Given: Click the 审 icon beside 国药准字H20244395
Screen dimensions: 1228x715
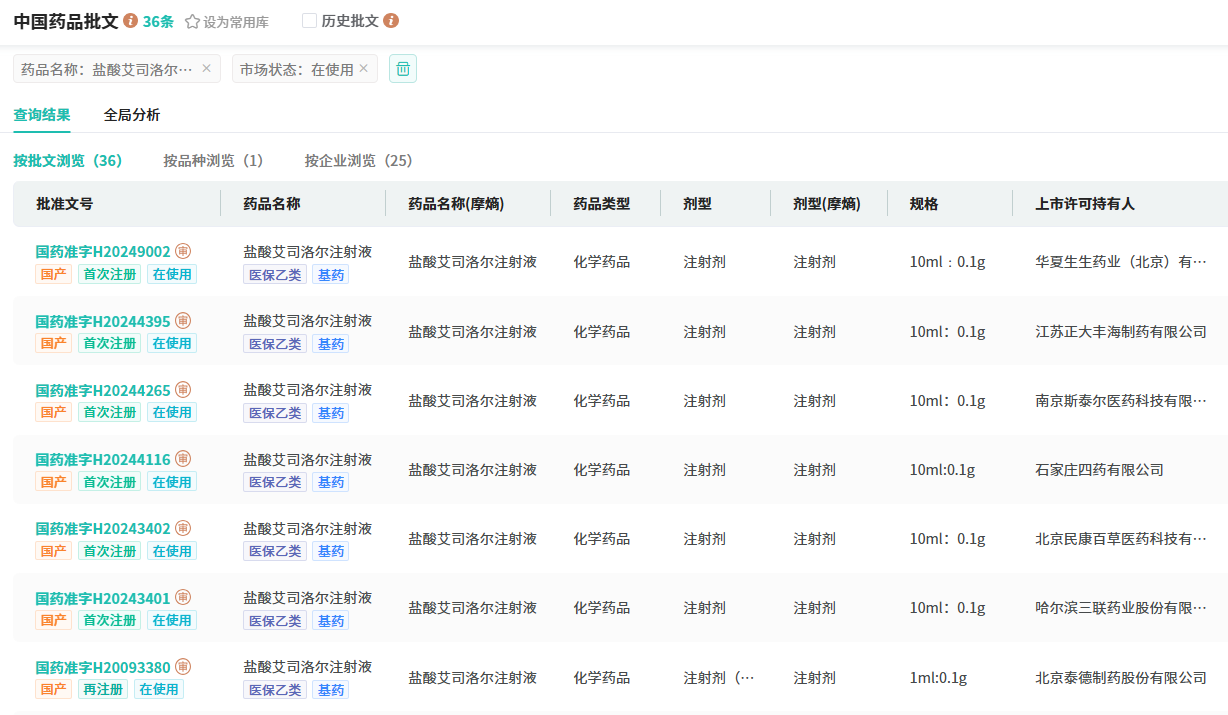Looking at the screenshot, I should [183, 321].
